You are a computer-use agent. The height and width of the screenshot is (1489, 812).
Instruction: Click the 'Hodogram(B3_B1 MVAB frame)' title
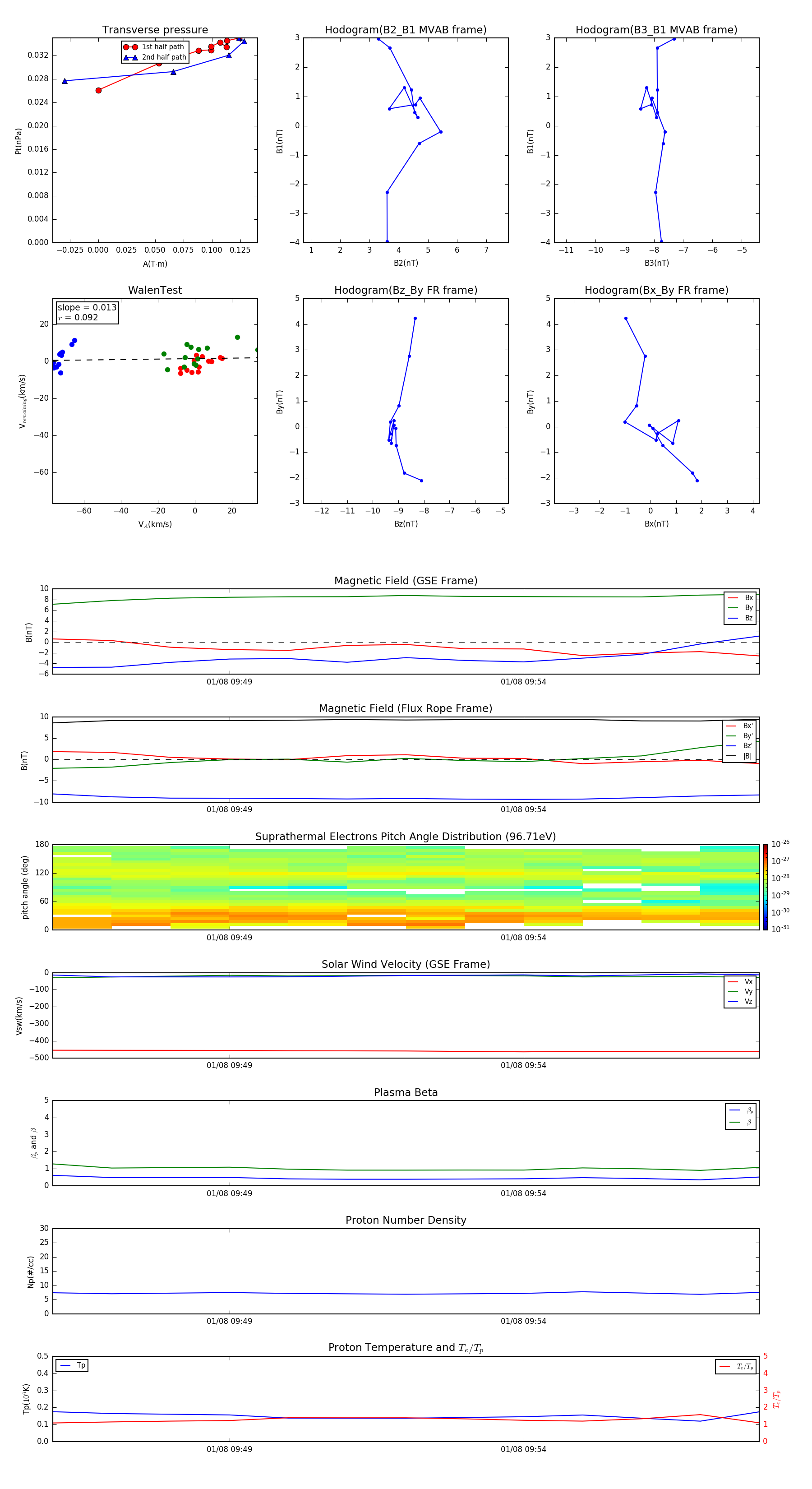(x=656, y=30)
